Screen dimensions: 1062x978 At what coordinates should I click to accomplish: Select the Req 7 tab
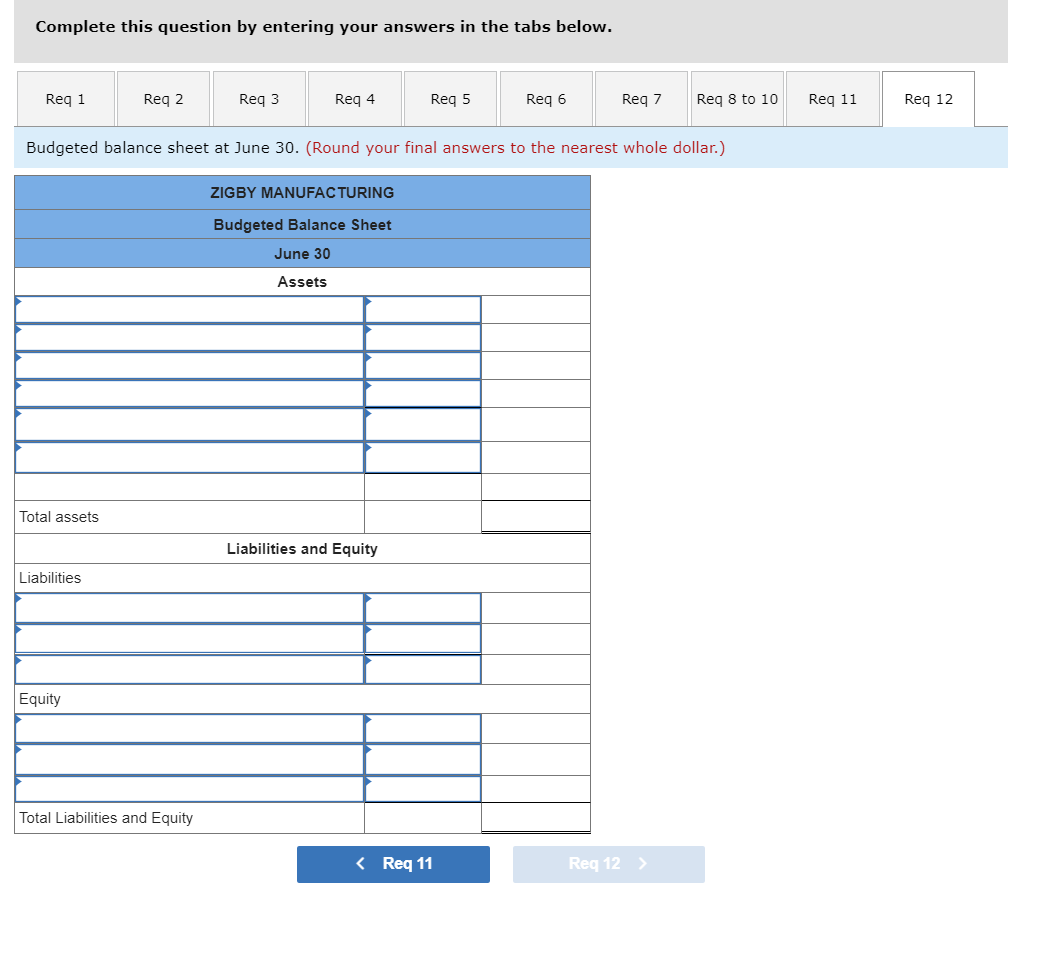click(x=641, y=99)
